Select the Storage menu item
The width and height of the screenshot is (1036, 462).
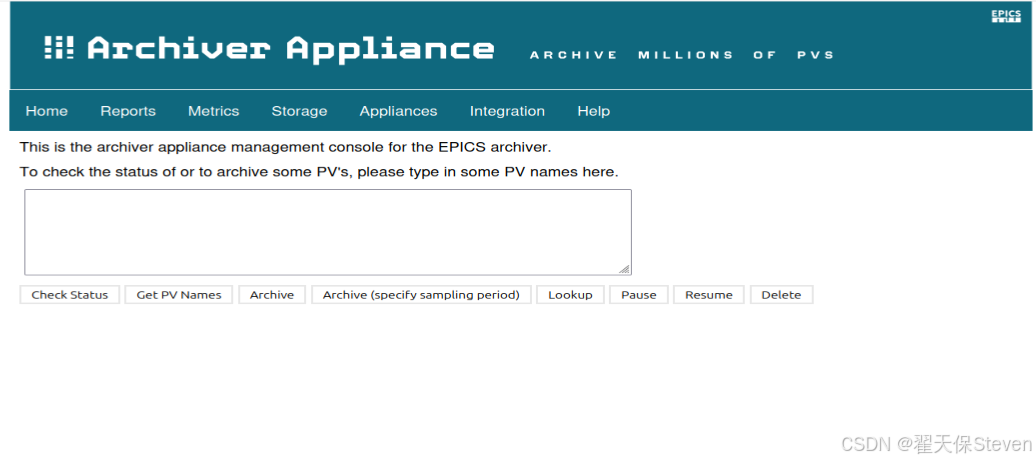coord(299,111)
